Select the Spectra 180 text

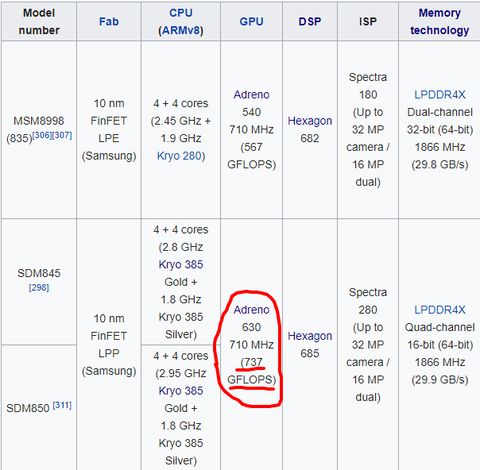coord(368,86)
